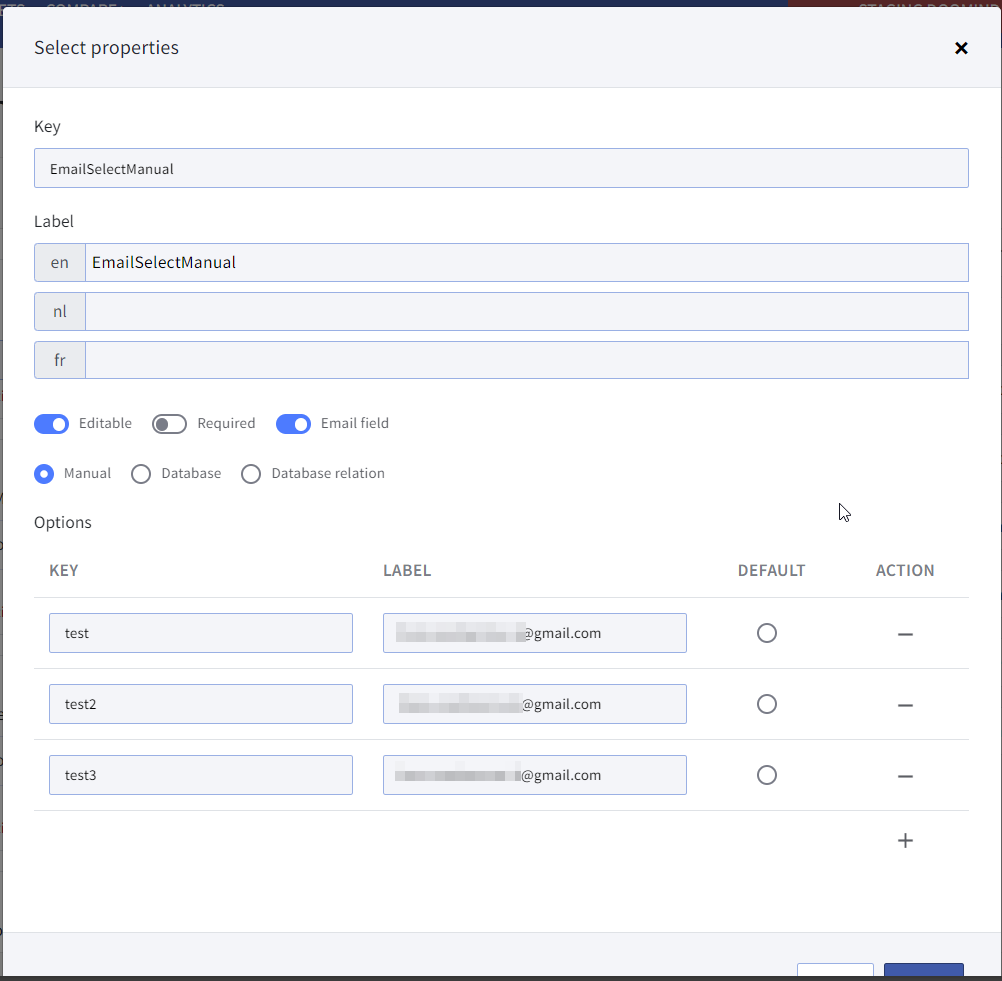Image resolution: width=1002 pixels, height=981 pixels.
Task: Disable the Email field switch
Action: click(x=293, y=424)
